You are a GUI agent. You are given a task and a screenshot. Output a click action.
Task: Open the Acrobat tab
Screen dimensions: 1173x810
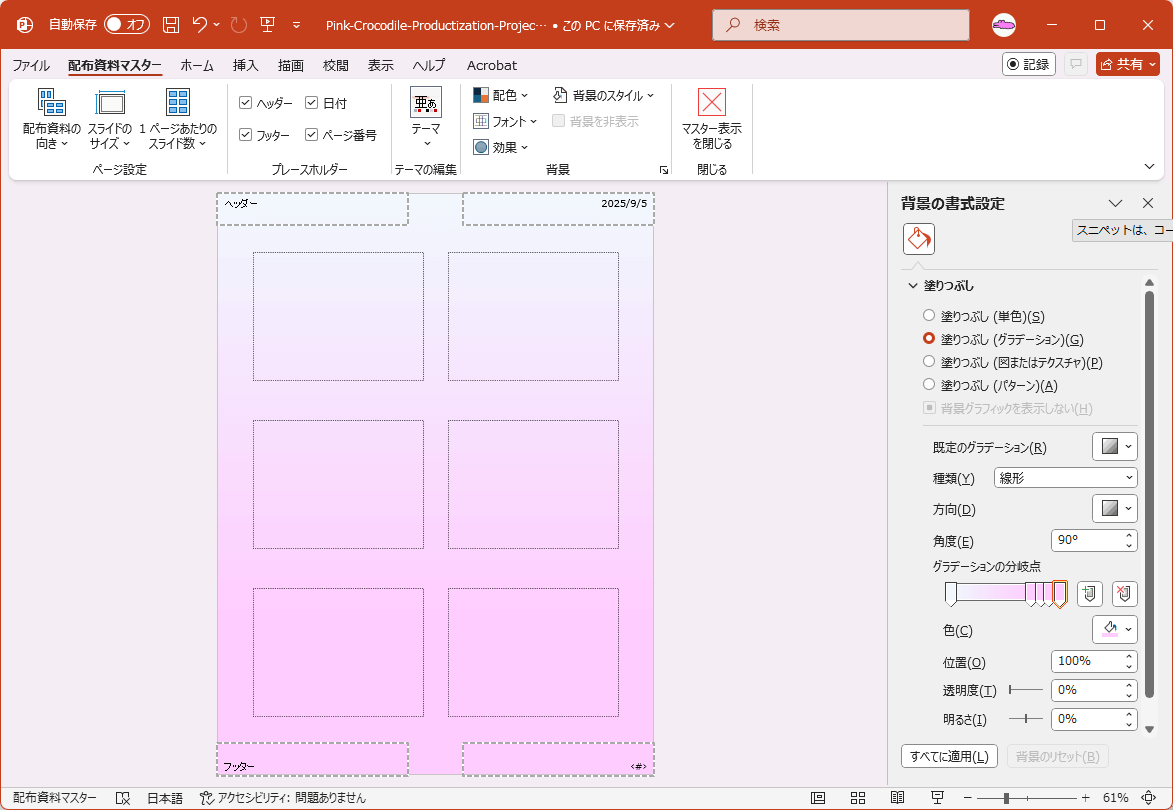click(491, 65)
